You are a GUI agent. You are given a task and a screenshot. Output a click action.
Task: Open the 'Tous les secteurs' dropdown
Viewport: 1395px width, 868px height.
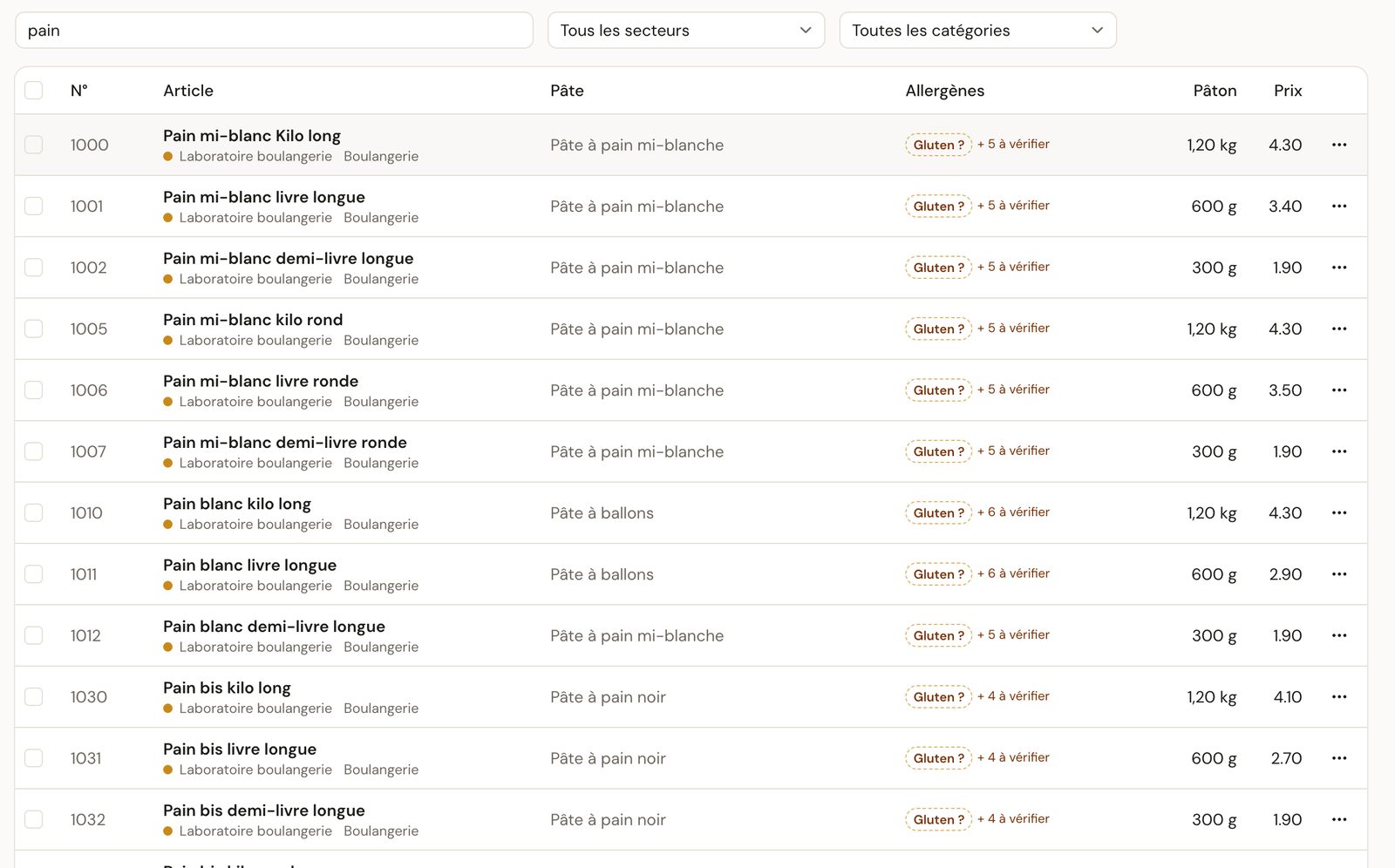click(x=686, y=31)
